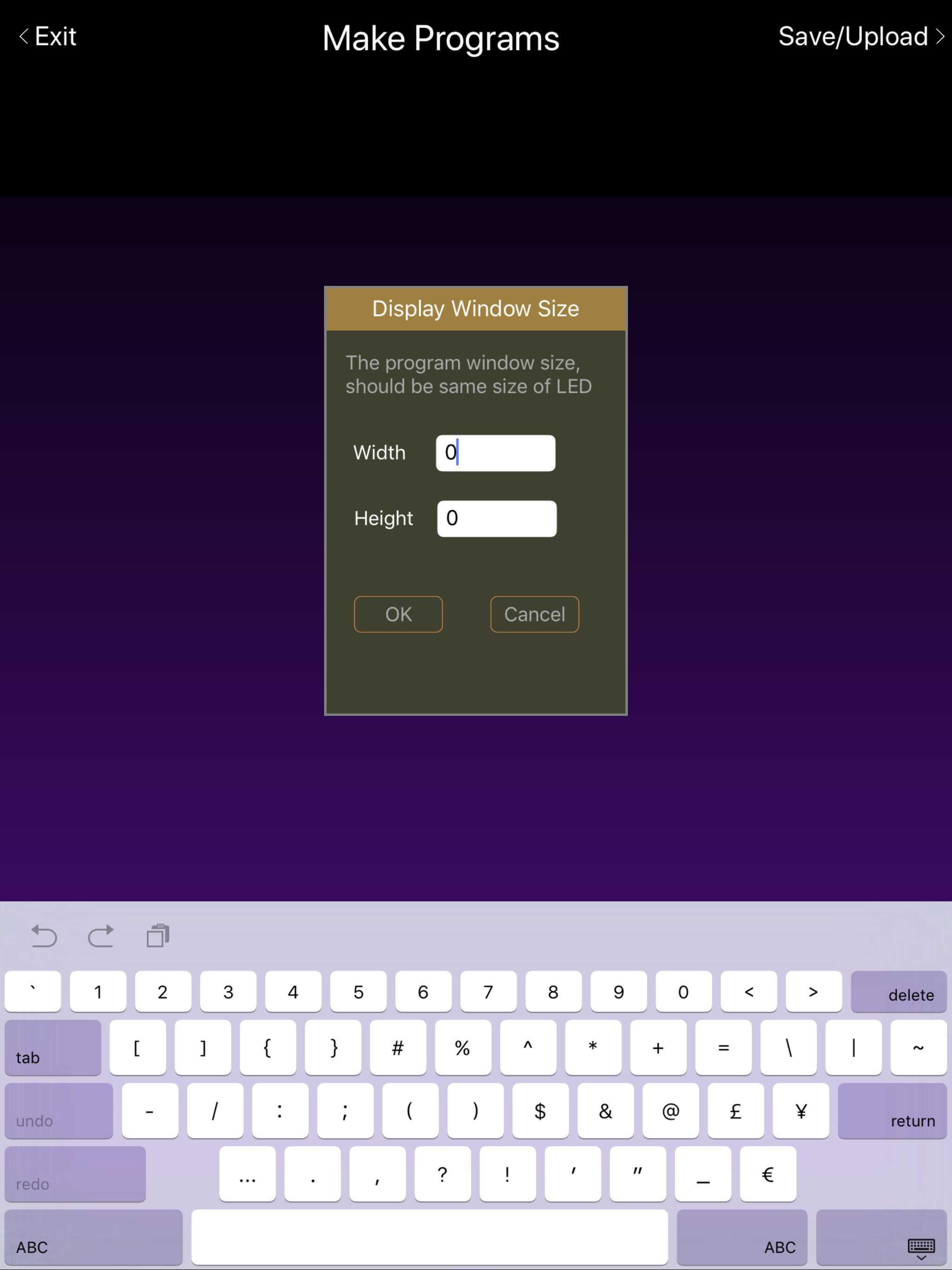Tap the hash key
The width and height of the screenshot is (952, 1270).
[x=398, y=1048]
